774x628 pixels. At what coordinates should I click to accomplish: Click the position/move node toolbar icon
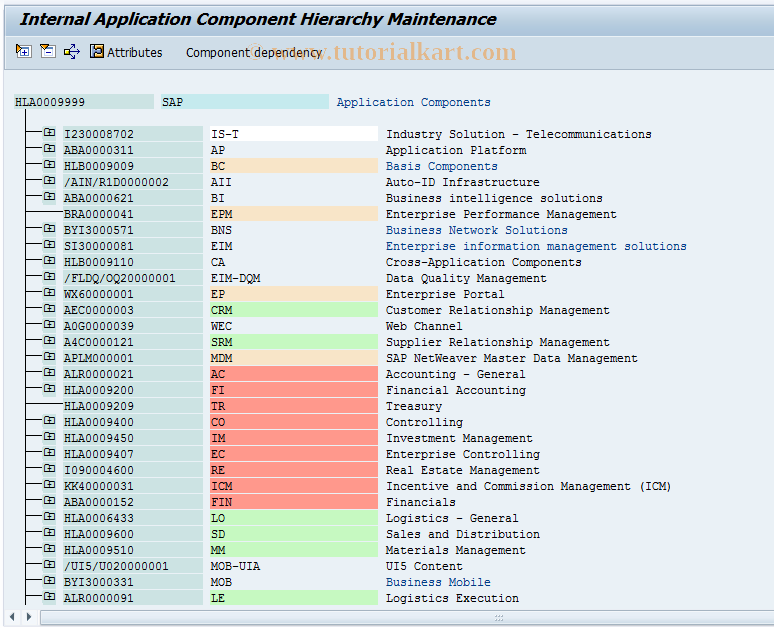[72, 51]
